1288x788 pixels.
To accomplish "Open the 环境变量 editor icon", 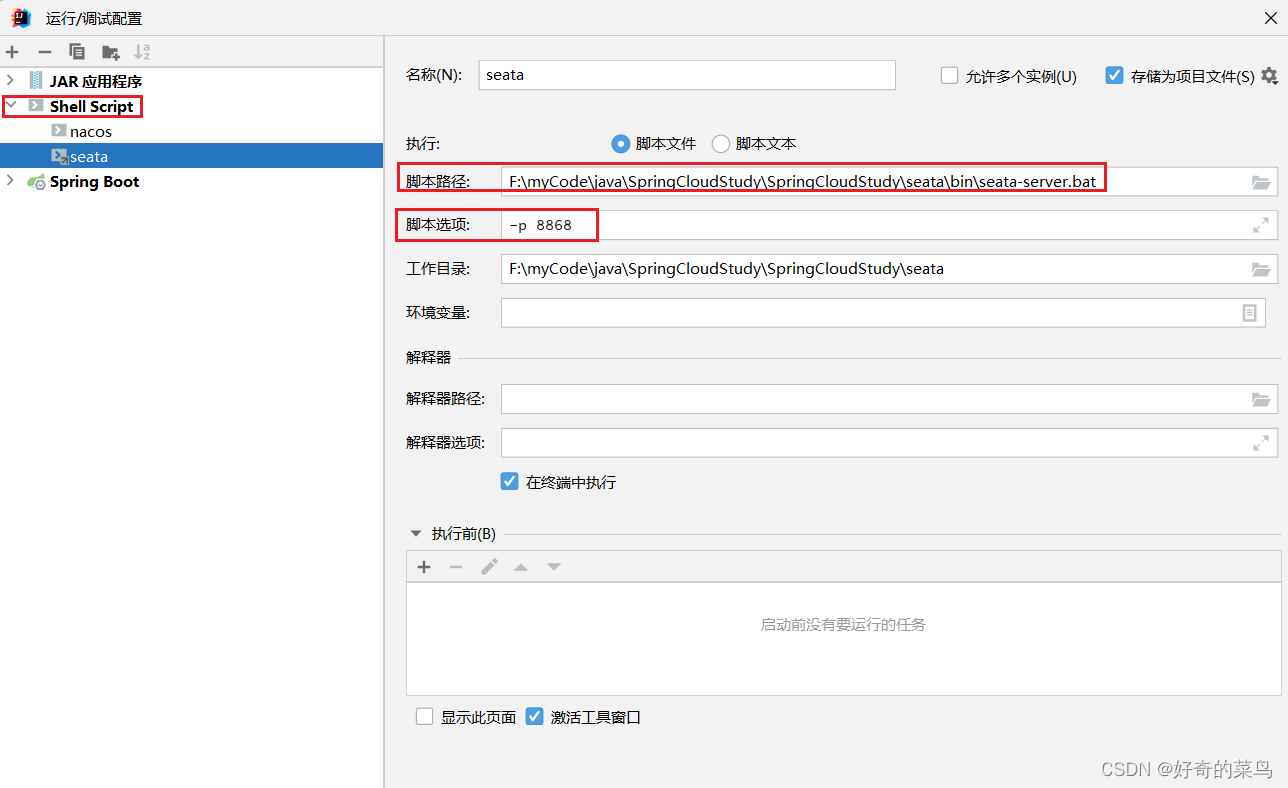I will pos(1249,313).
